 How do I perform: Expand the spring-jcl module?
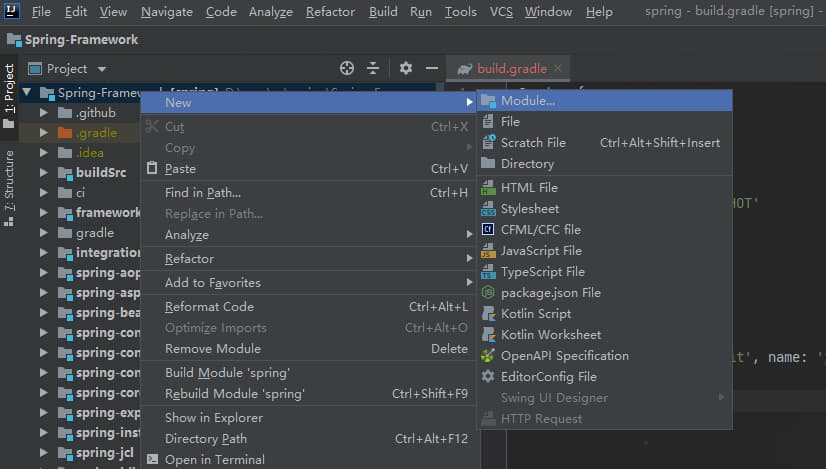[x=44, y=453]
